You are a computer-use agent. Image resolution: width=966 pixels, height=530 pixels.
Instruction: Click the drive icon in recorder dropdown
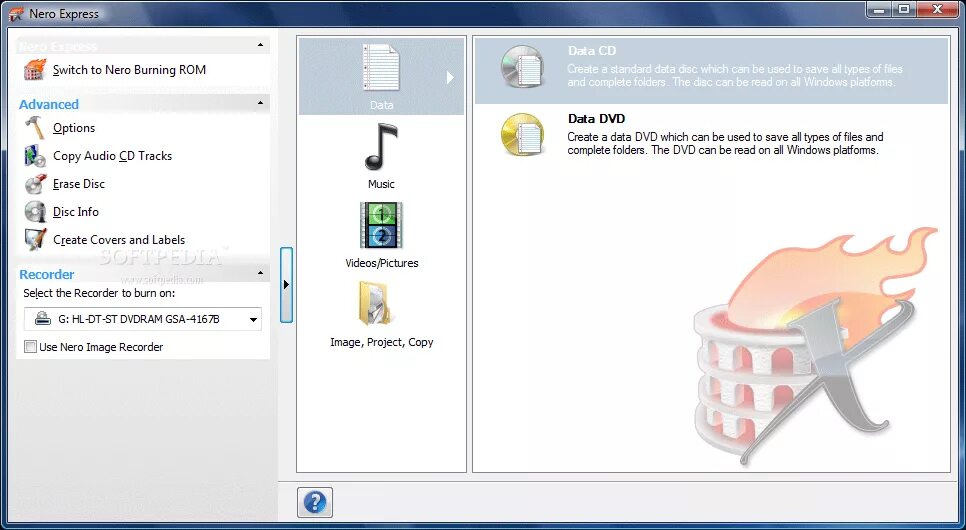pos(43,319)
